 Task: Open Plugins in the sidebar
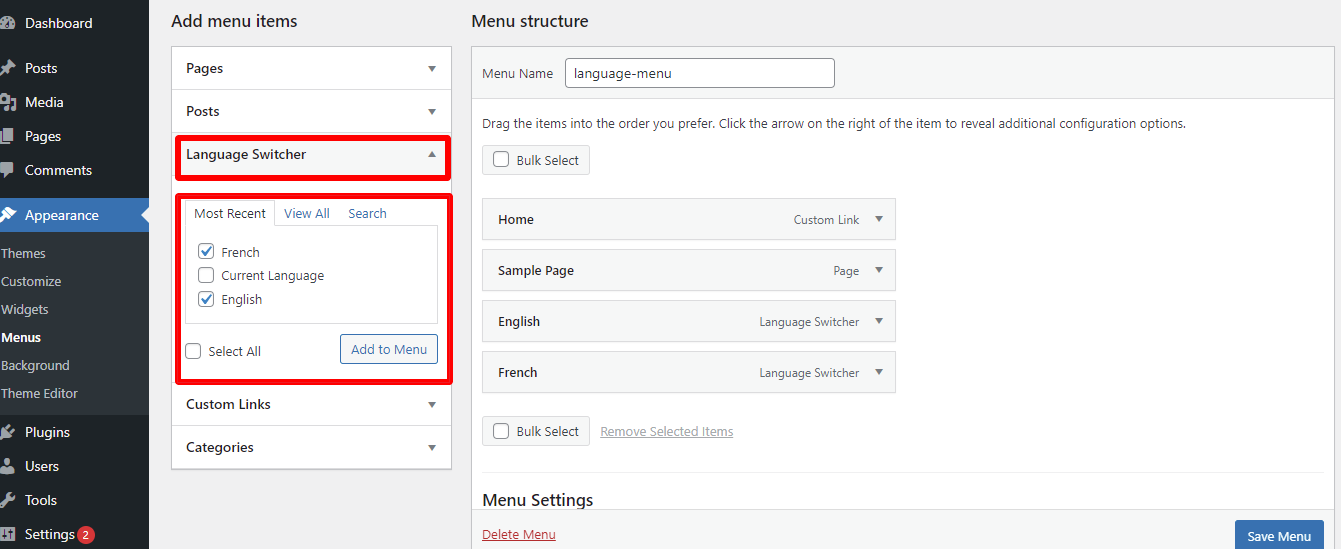tap(47, 432)
